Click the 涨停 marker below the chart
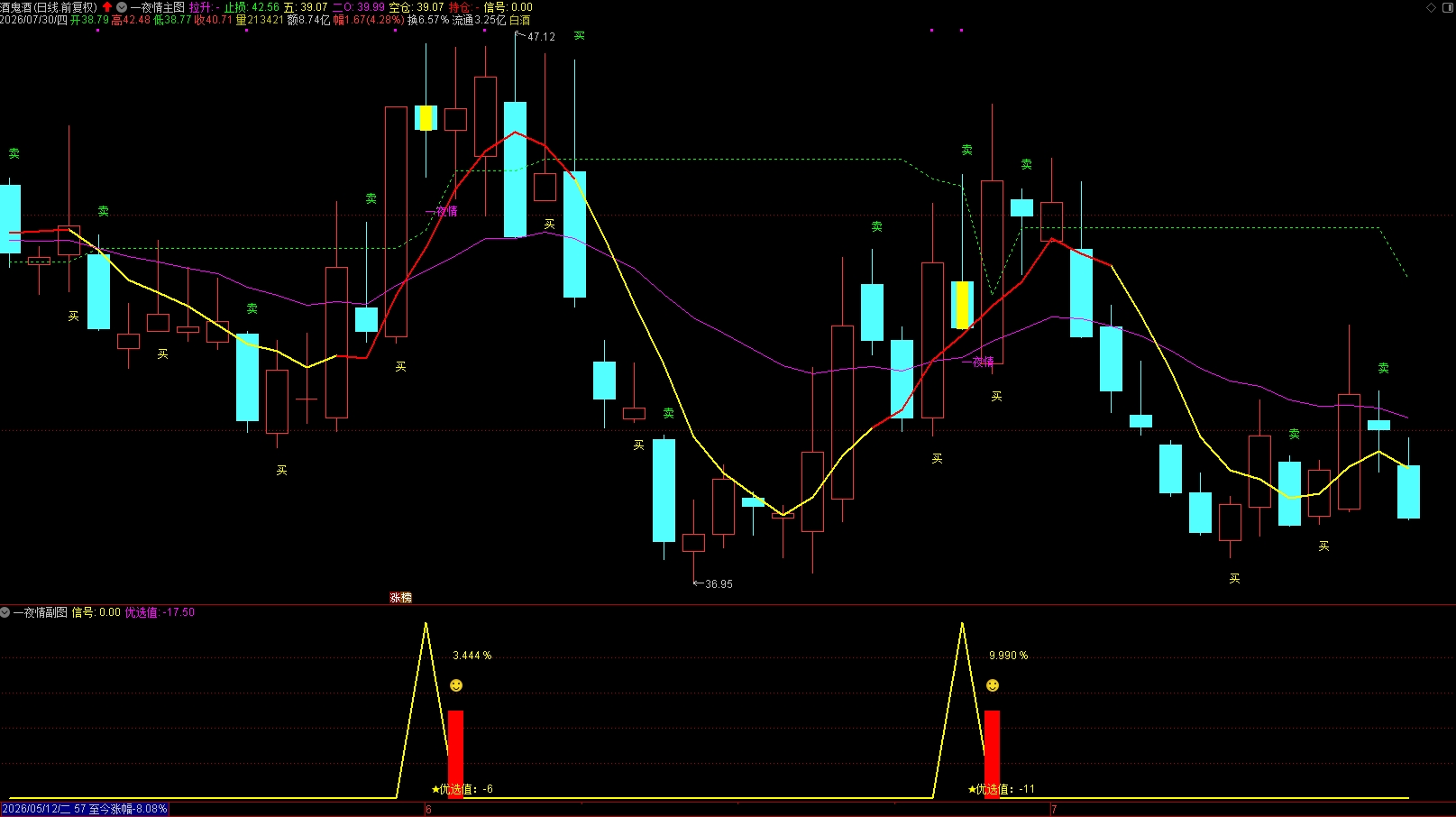The width and height of the screenshot is (1456, 817). pyautogui.click(x=400, y=598)
